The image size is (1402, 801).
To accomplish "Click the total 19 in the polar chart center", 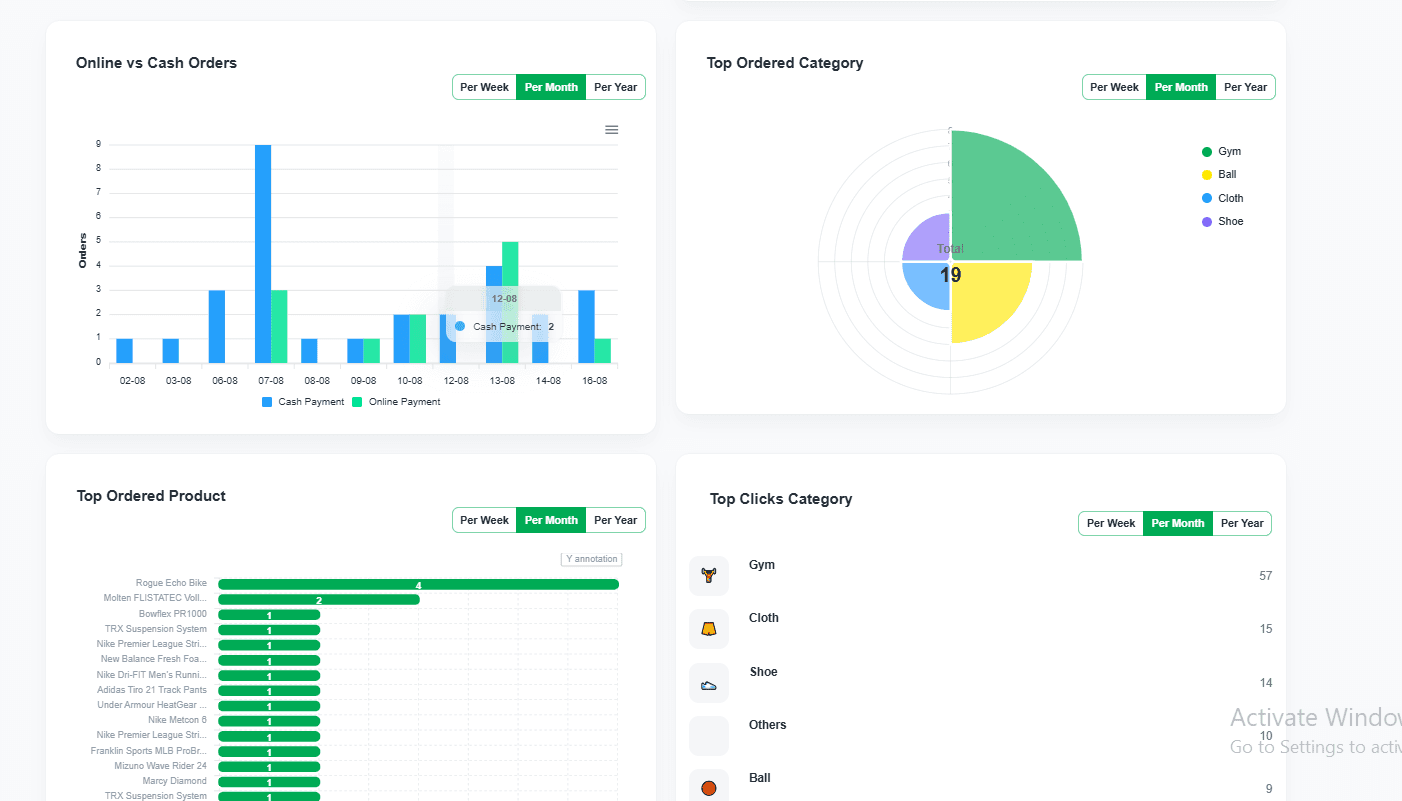I will point(950,275).
